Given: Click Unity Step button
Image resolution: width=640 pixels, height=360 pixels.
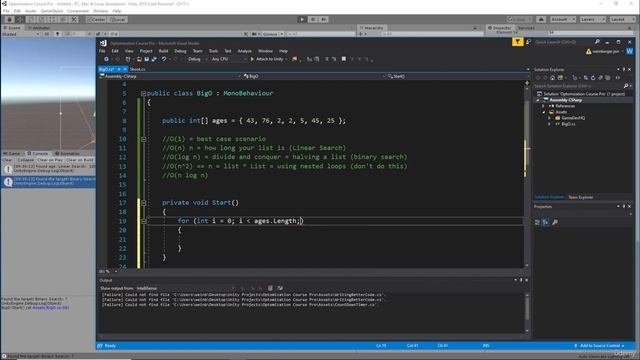Looking at the screenshot, I should (x=324, y=19).
